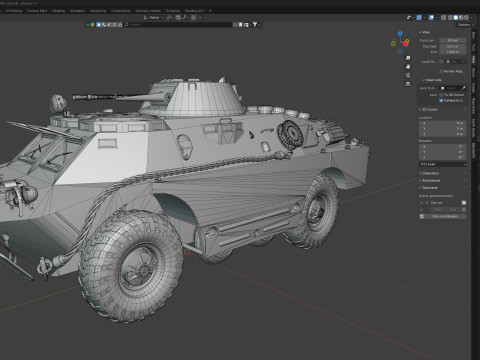Viewport: 480px width, 360px height.
Task: Click the outliner filter funnel icon
Action: [x=255, y=24]
